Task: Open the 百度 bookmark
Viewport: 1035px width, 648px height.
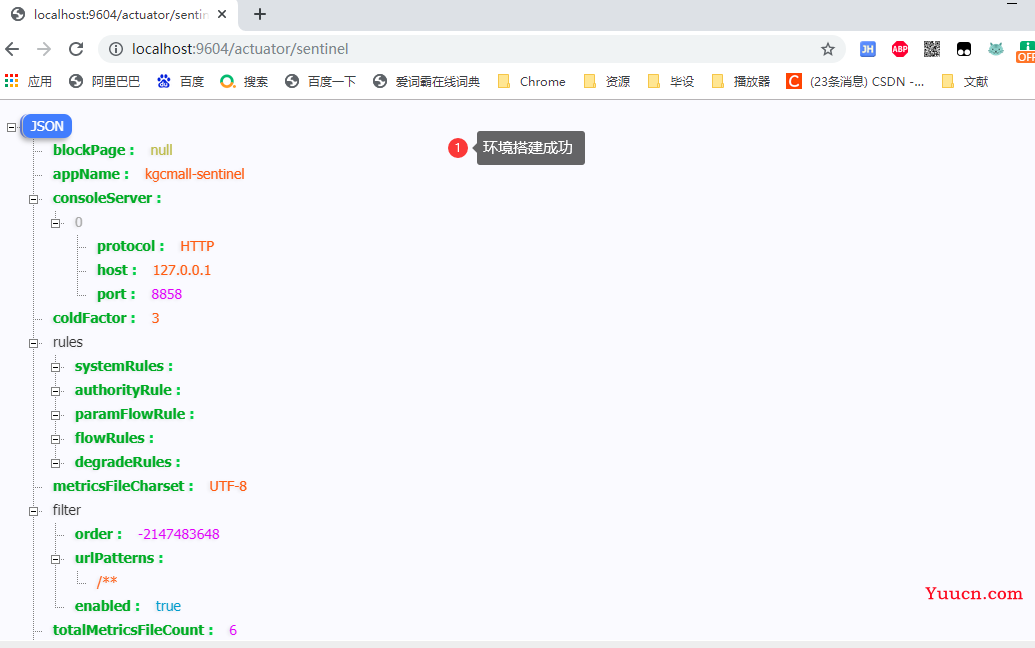Action: click(x=180, y=81)
